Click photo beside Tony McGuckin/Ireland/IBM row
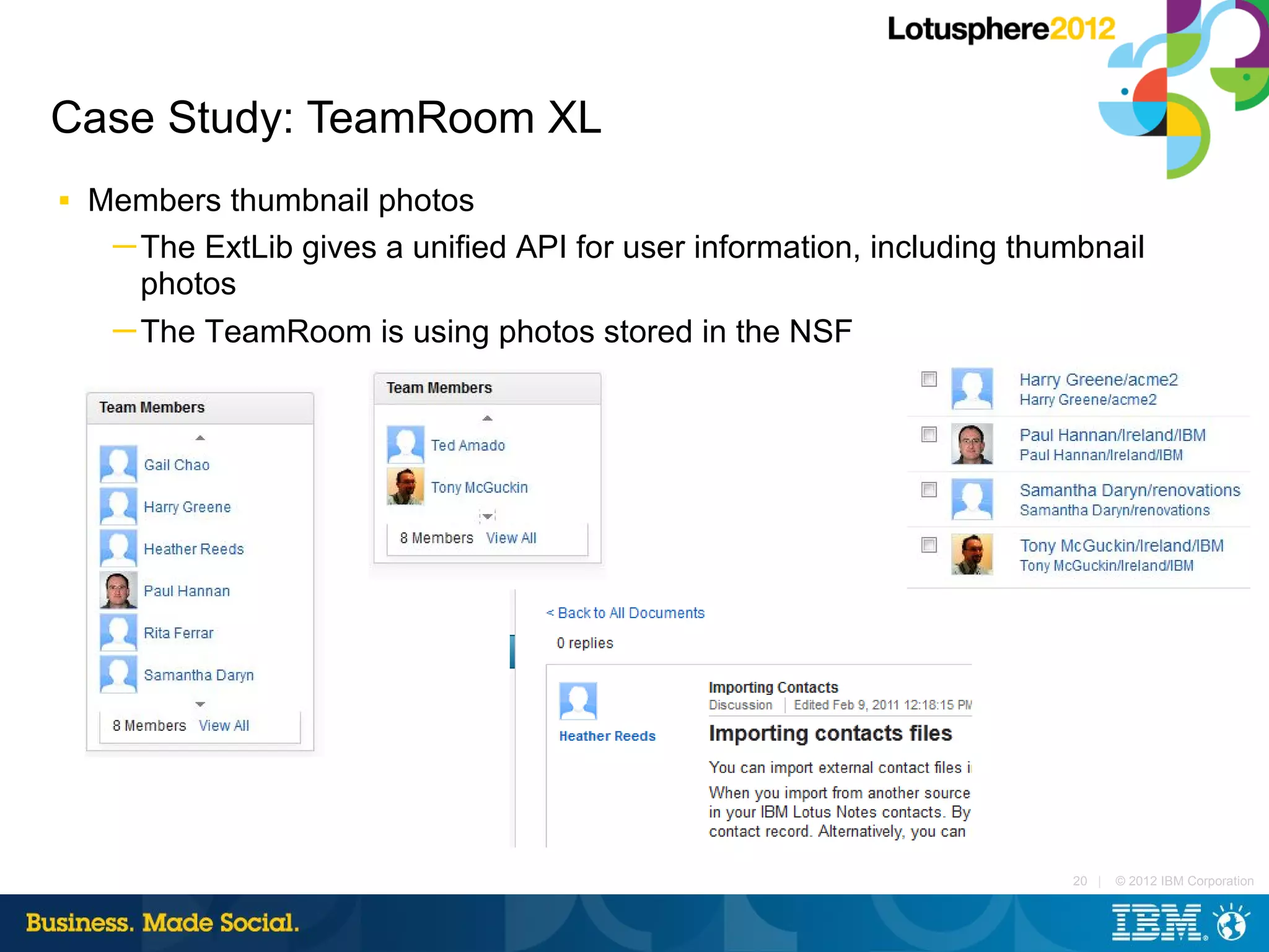Viewport: 1269px width, 952px height. click(x=972, y=554)
